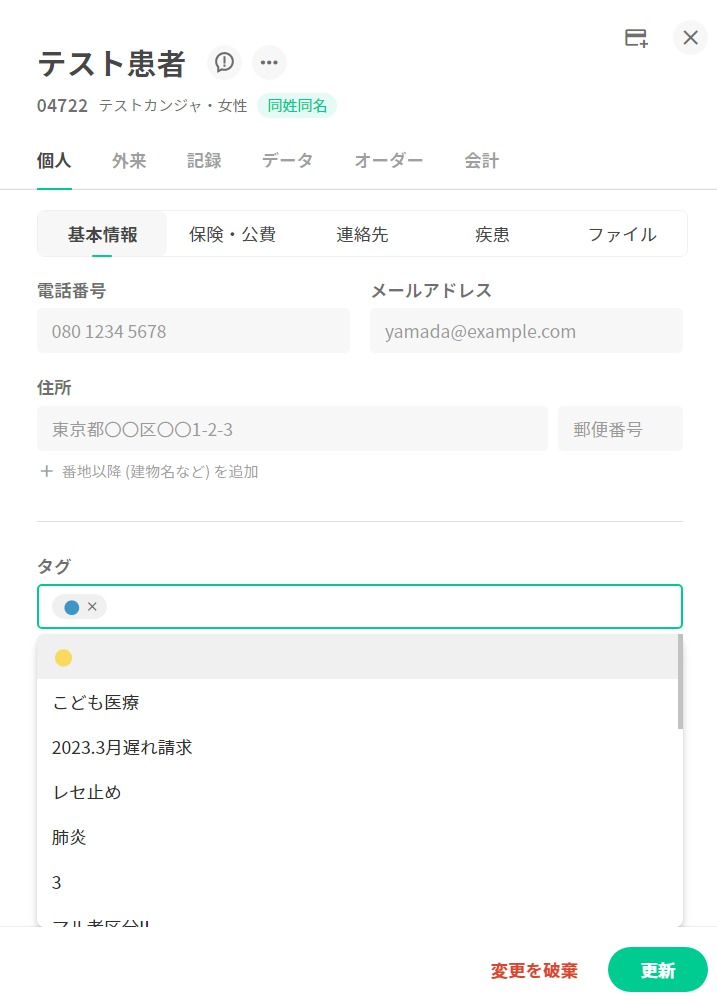Go to the オーダー tab
This screenshot has width=717, height=1003.
388,161
